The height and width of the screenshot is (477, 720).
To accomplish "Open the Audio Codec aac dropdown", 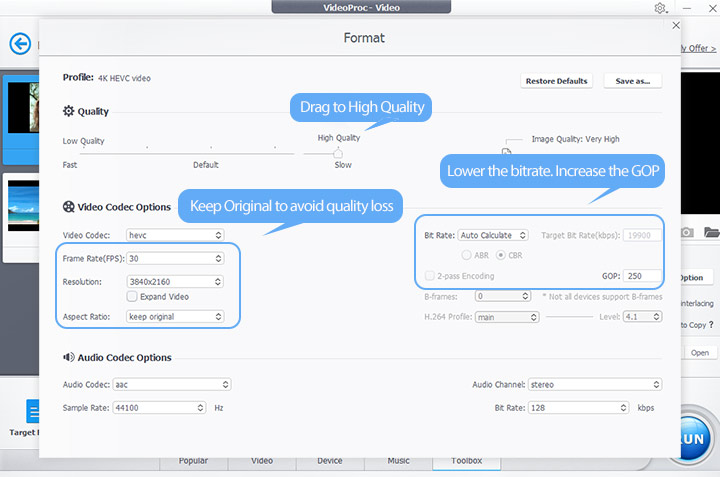I will pyautogui.click(x=172, y=384).
